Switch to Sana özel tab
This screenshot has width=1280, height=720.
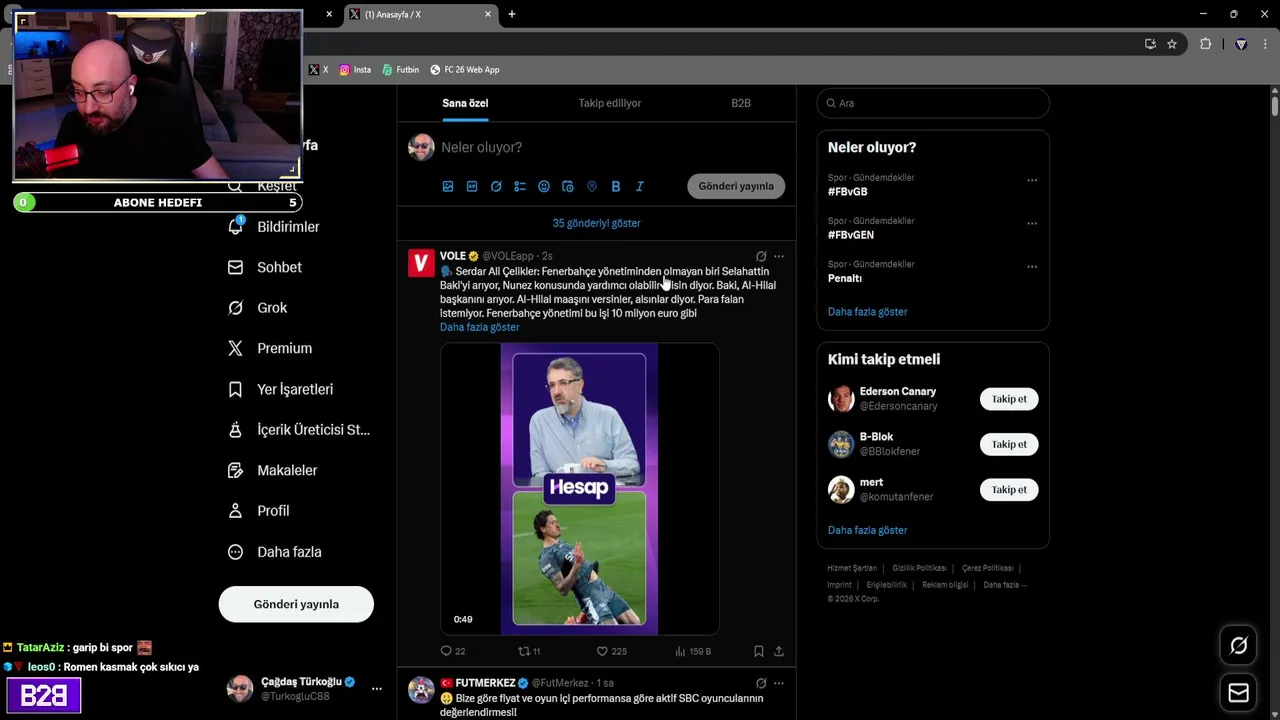[x=465, y=103]
